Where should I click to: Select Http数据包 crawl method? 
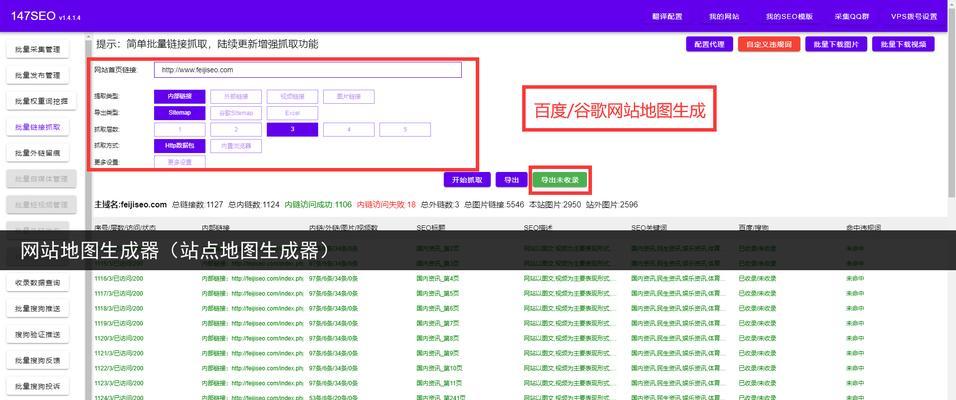click(179, 146)
